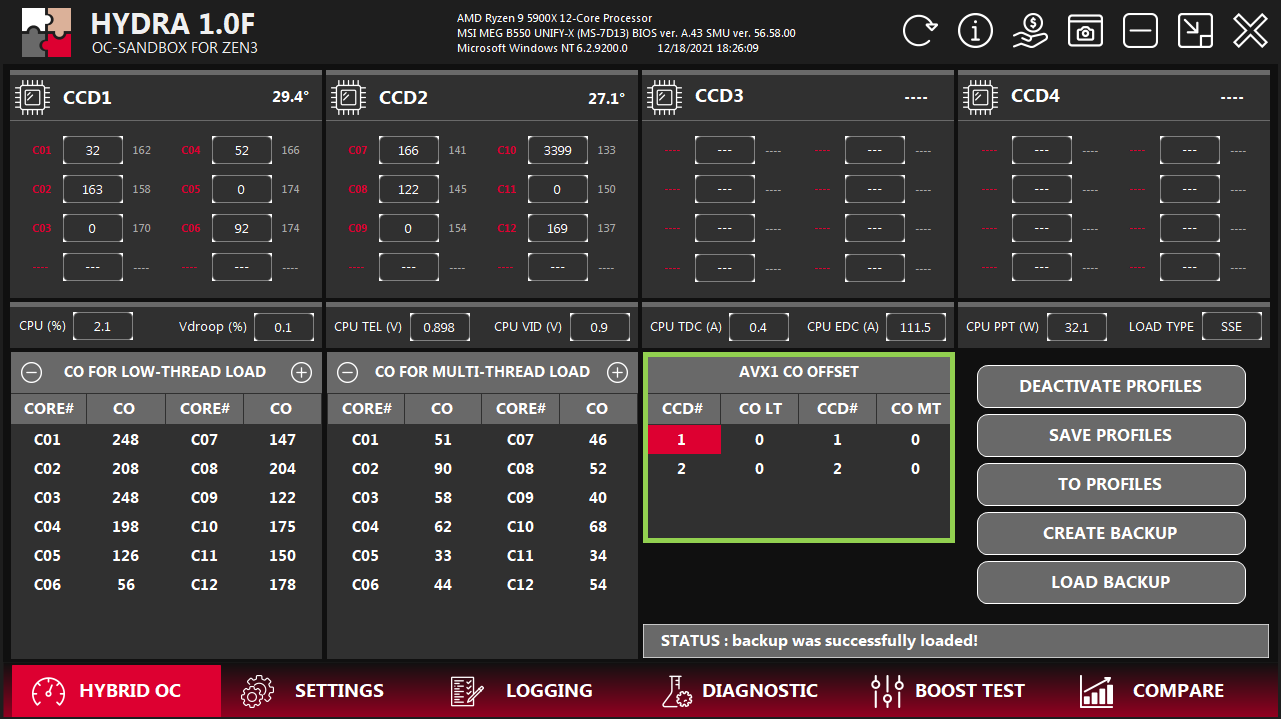Click the CPU TEL (V) field
The image size is (1281, 720).
point(440,327)
